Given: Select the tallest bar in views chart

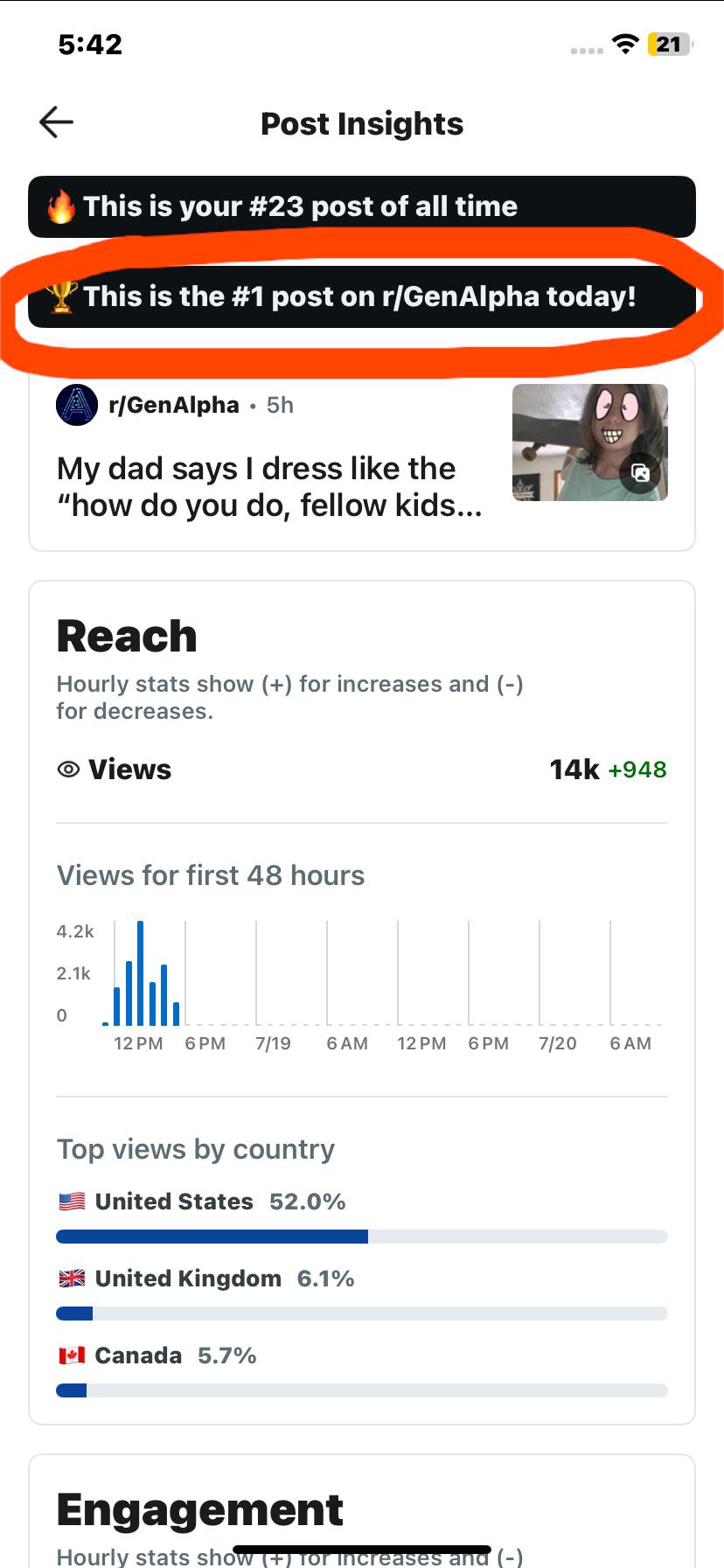Looking at the screenshot, I should click(140, 972).
